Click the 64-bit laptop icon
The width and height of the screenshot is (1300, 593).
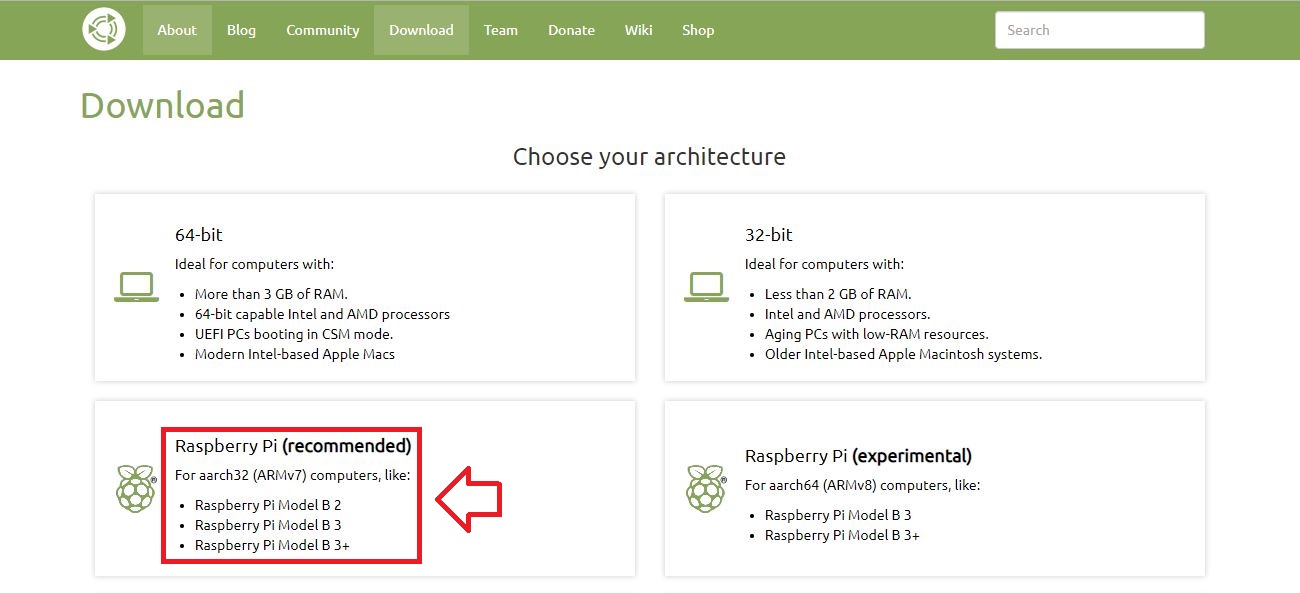pyautogui.click(x=136, y=287)
